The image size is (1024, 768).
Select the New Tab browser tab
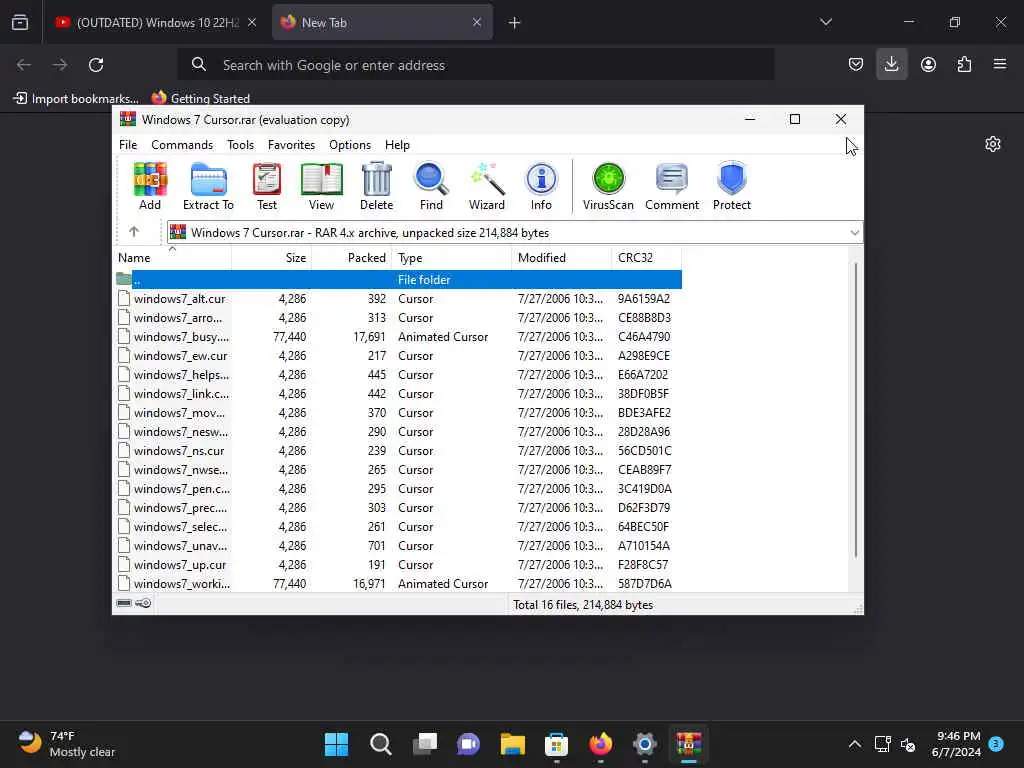tap(372, 23)
